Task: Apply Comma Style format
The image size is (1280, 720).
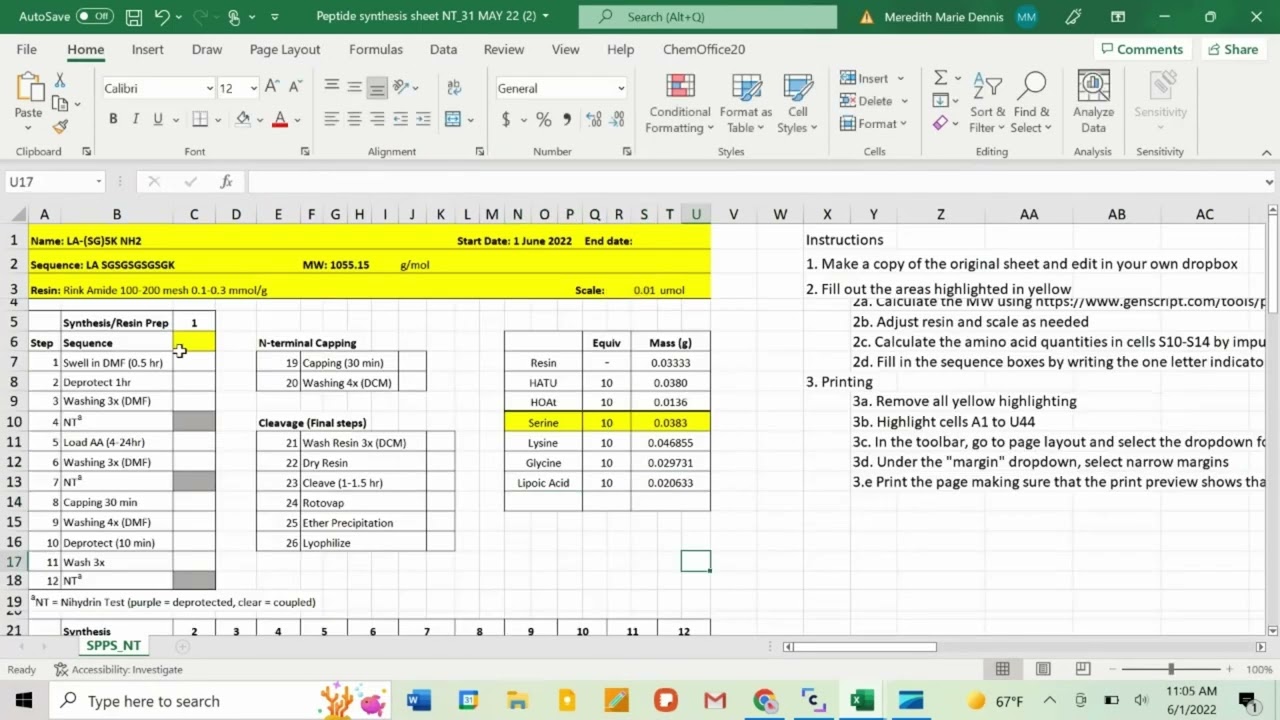Action: pyautogui.click(x=567, y=119)
